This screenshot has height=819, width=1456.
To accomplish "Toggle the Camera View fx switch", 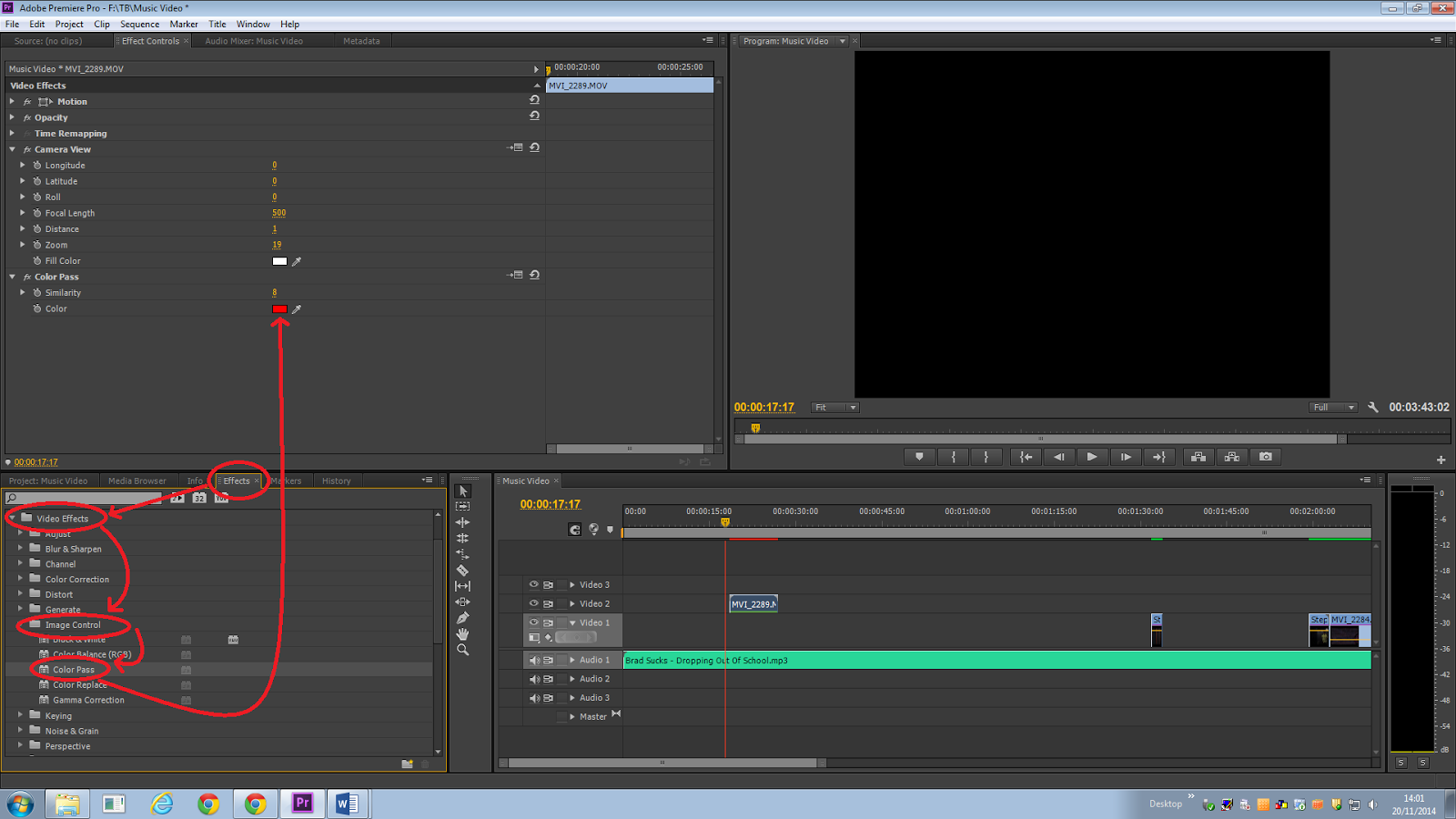I will tap(27, 149).
